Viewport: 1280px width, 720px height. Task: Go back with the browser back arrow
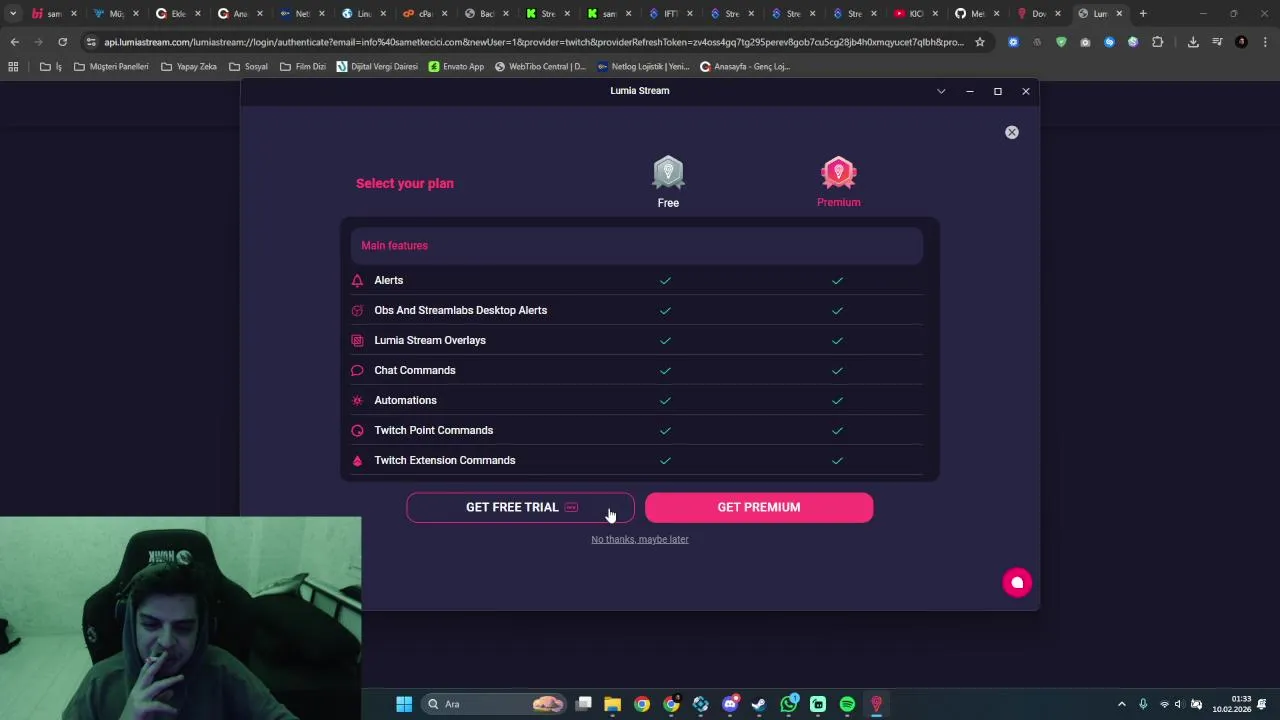[14, 42]
